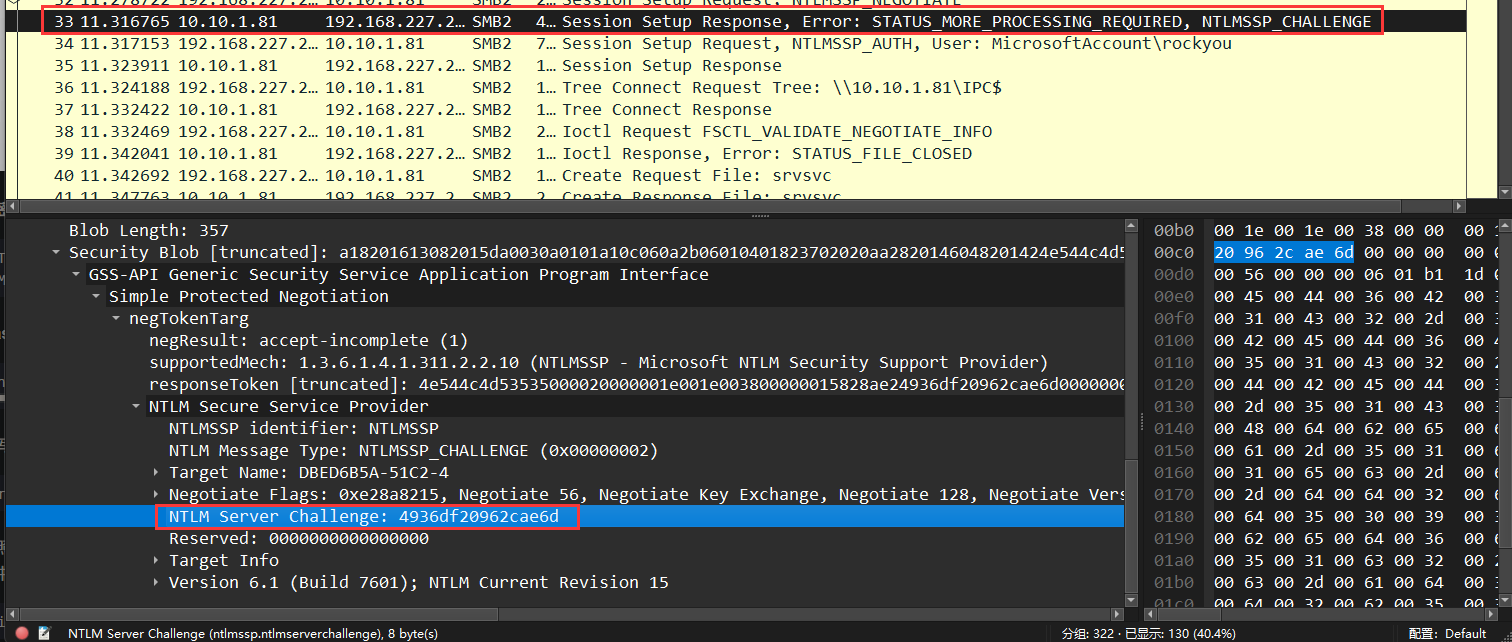Image resolution: width=1512 pixels, height=642 pixels.
Task: Expand the Target Name field
Action: click(156, 473)
